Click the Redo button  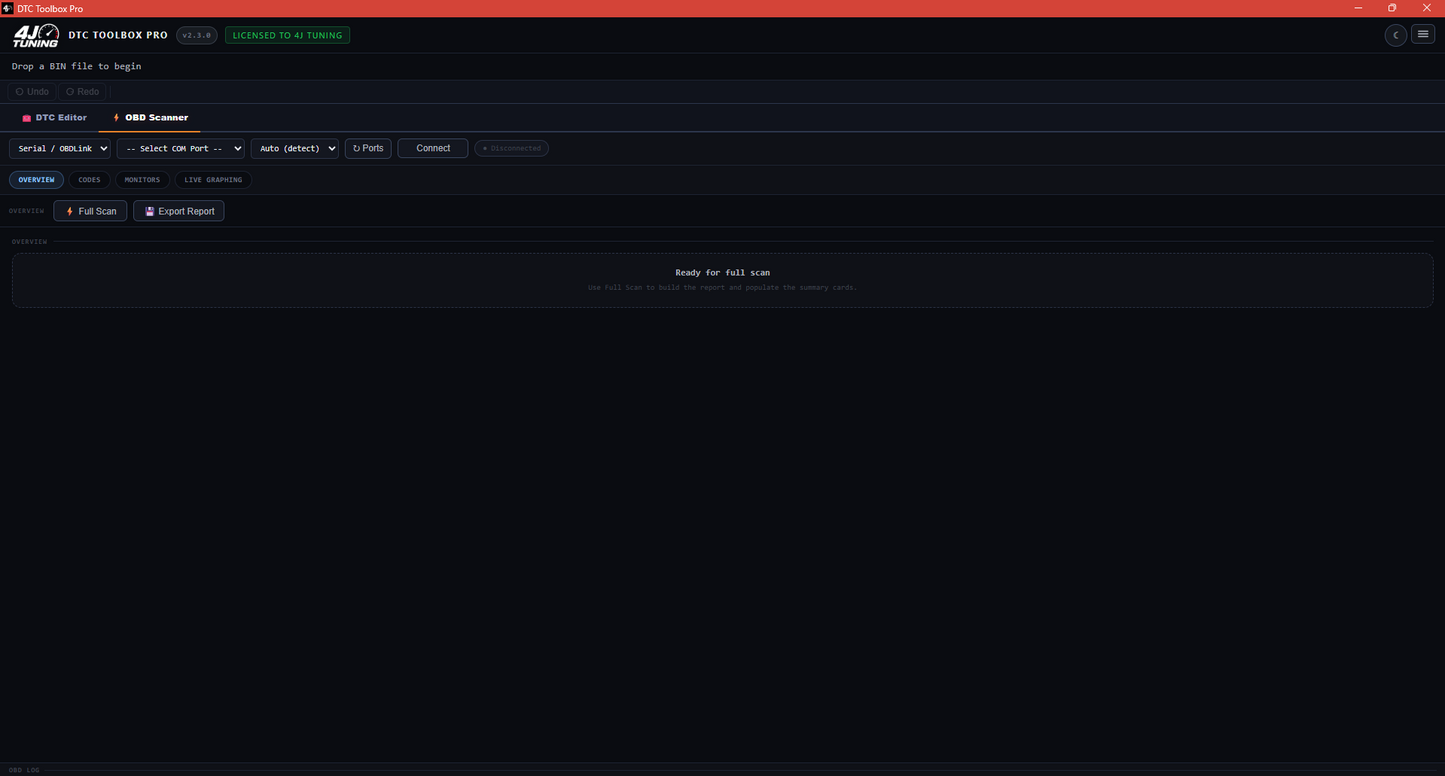[82, 92]
